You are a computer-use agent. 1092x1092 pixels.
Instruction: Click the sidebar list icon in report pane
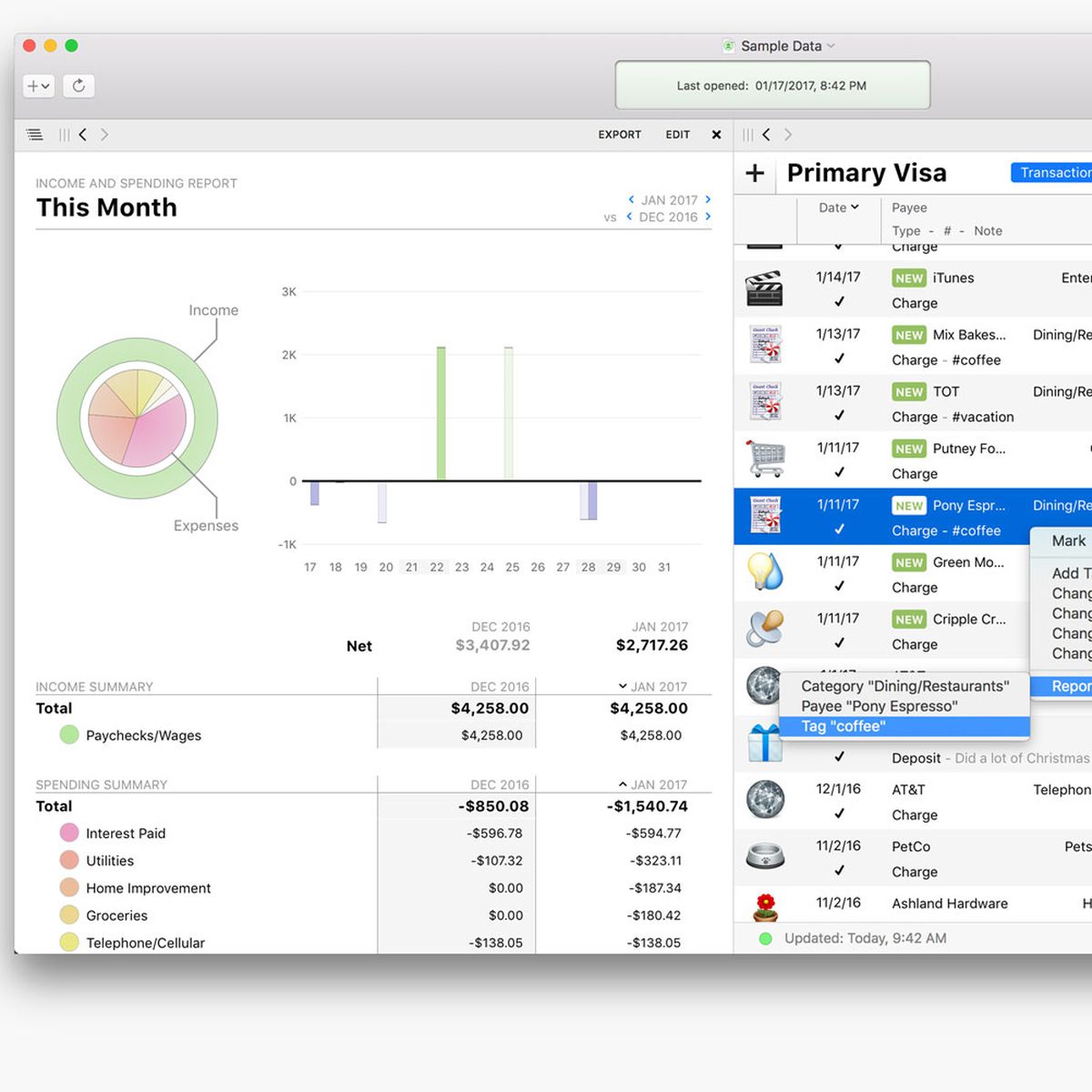(35, 135)
